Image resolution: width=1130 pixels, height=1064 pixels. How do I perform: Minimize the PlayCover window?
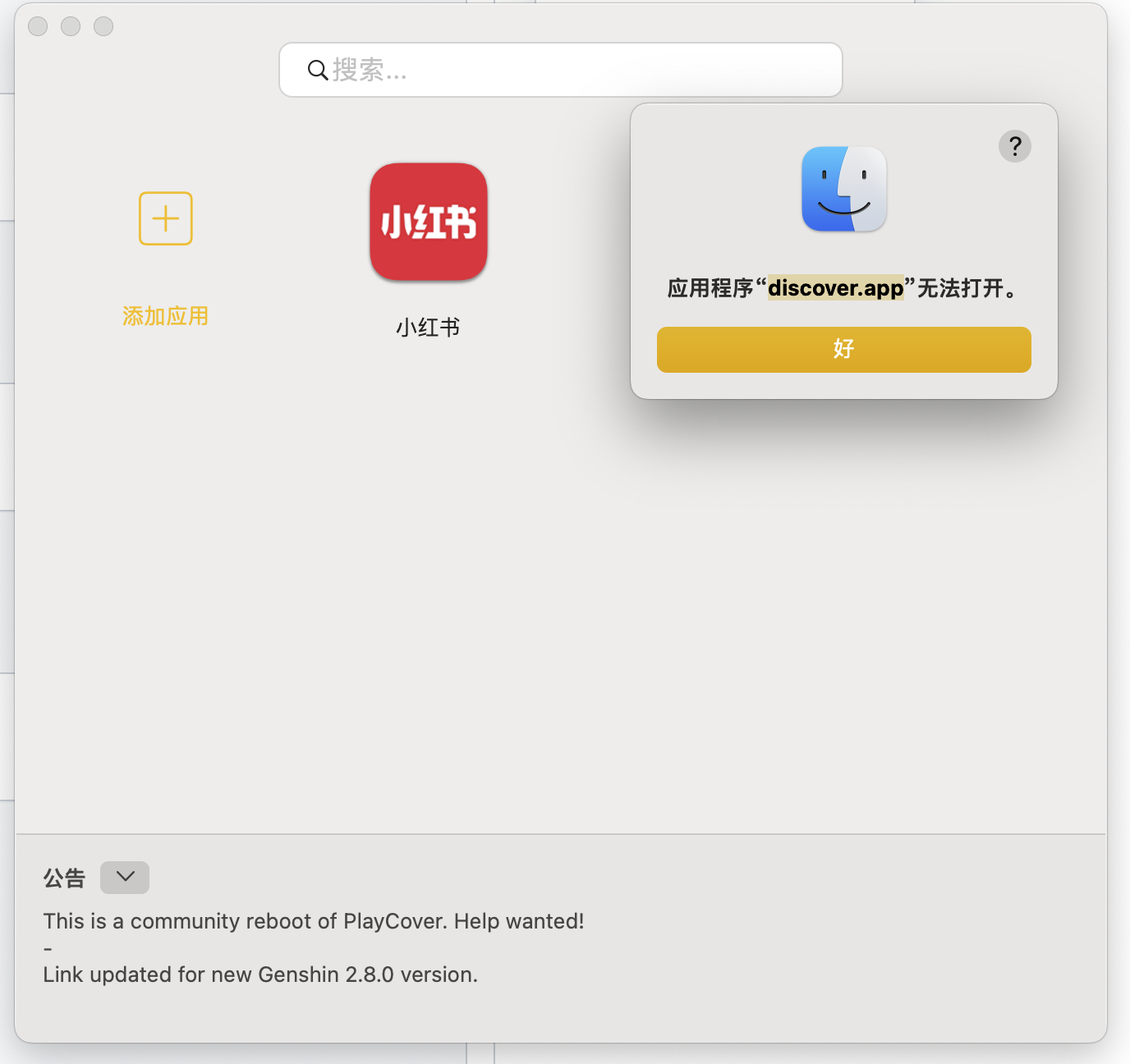[x=71, y=26]
